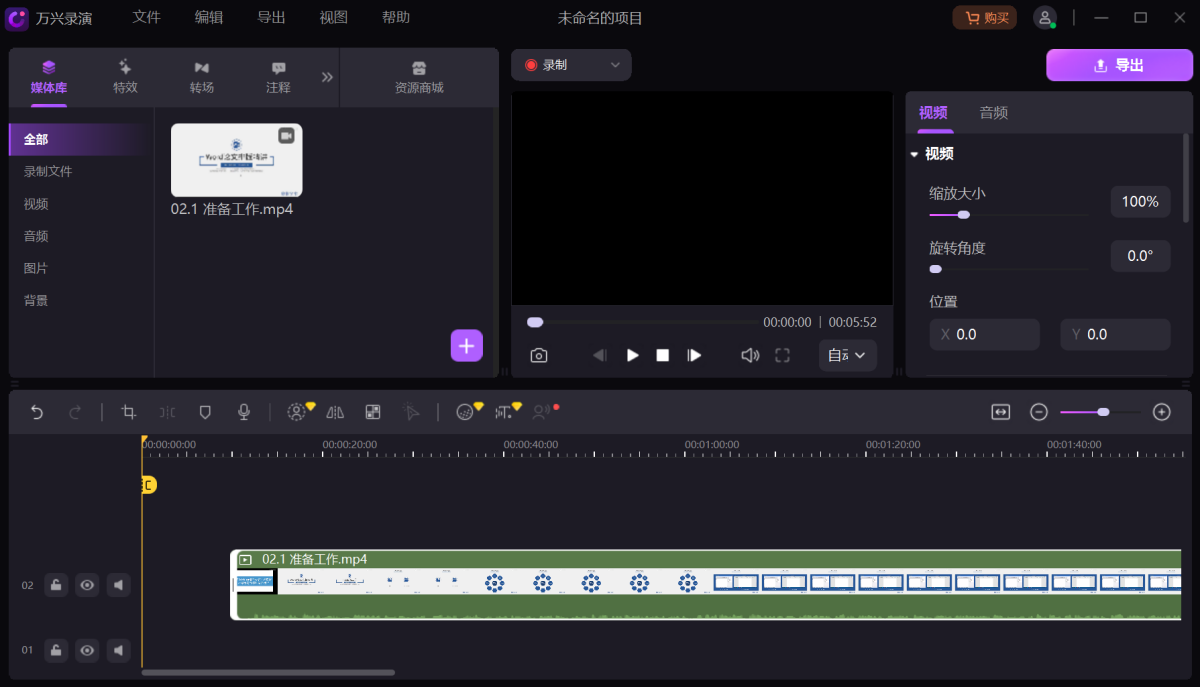Open the portrait tool with the dashed-circle person icon
1200x687 pixels.
(x=296, y=412)
